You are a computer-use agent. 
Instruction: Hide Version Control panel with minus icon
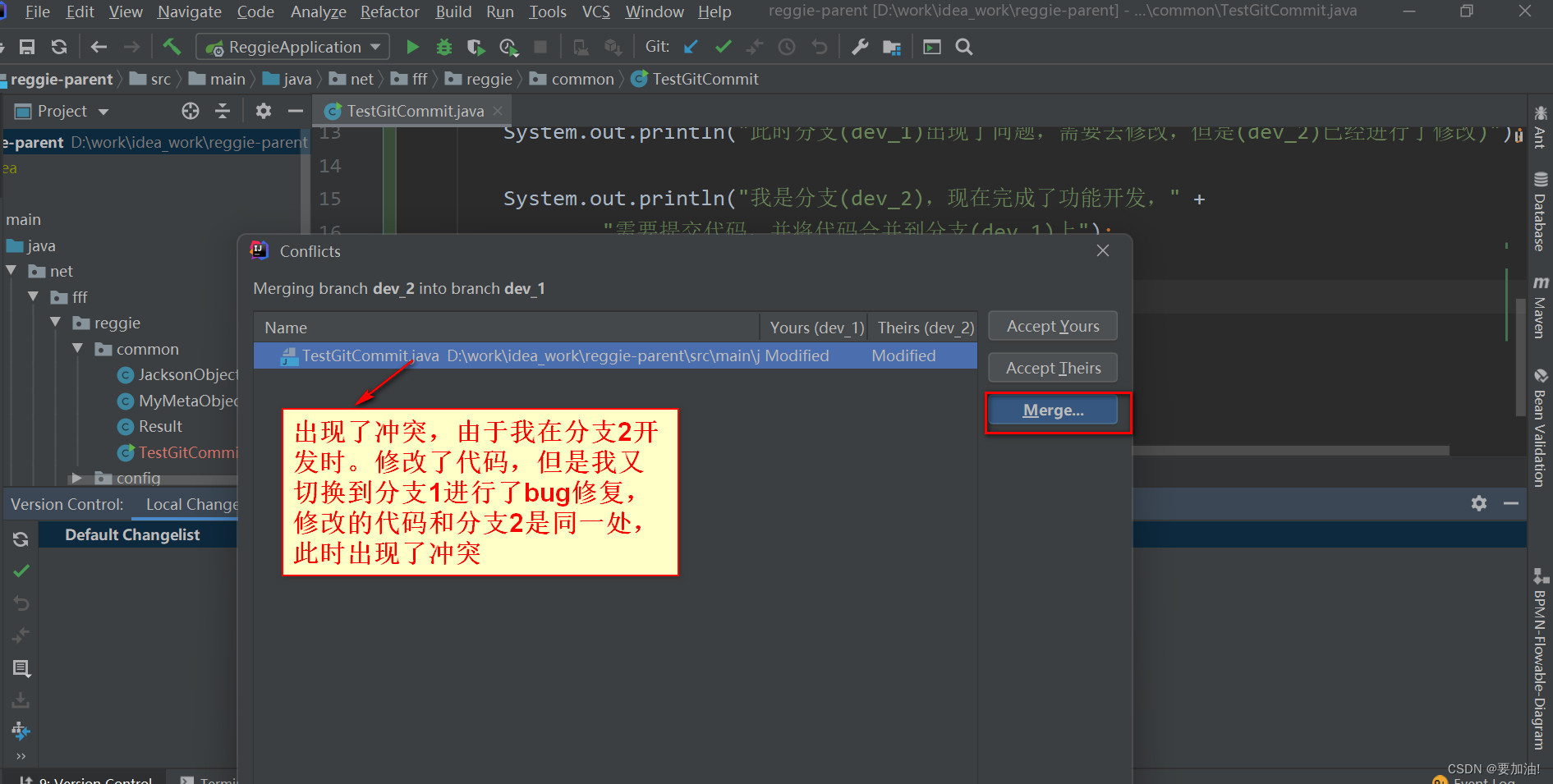tap(1510, 503)
